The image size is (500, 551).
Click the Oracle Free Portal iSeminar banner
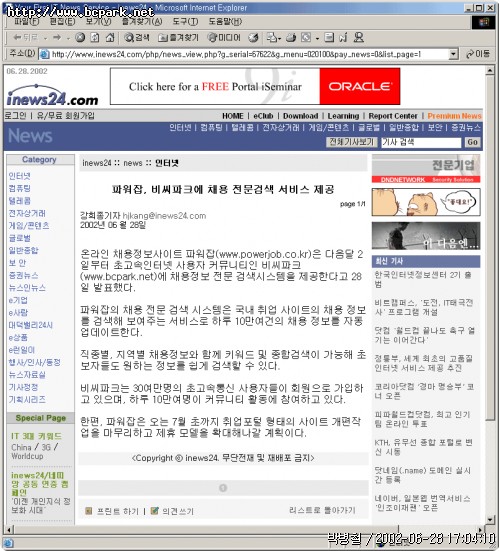tap(255, 86)
